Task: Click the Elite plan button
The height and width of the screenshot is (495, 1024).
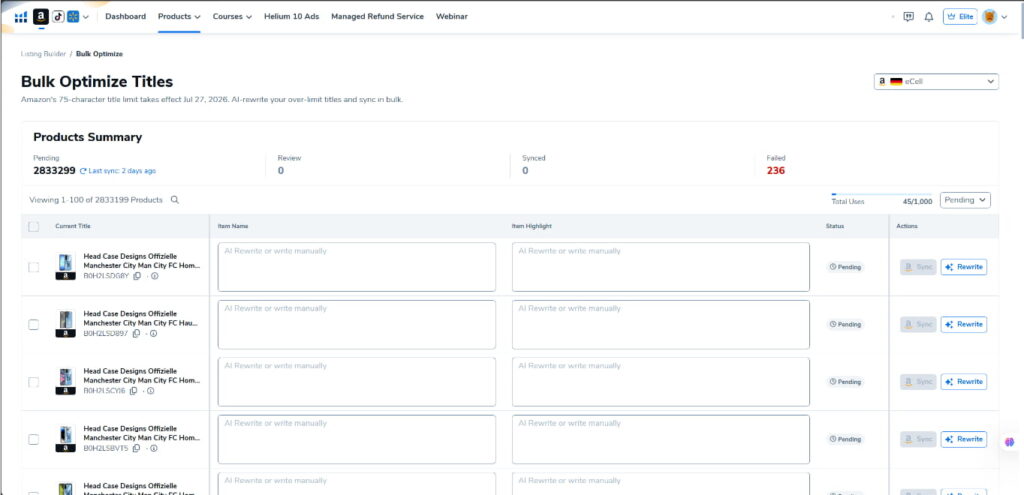Action: [x=960, y=17]
